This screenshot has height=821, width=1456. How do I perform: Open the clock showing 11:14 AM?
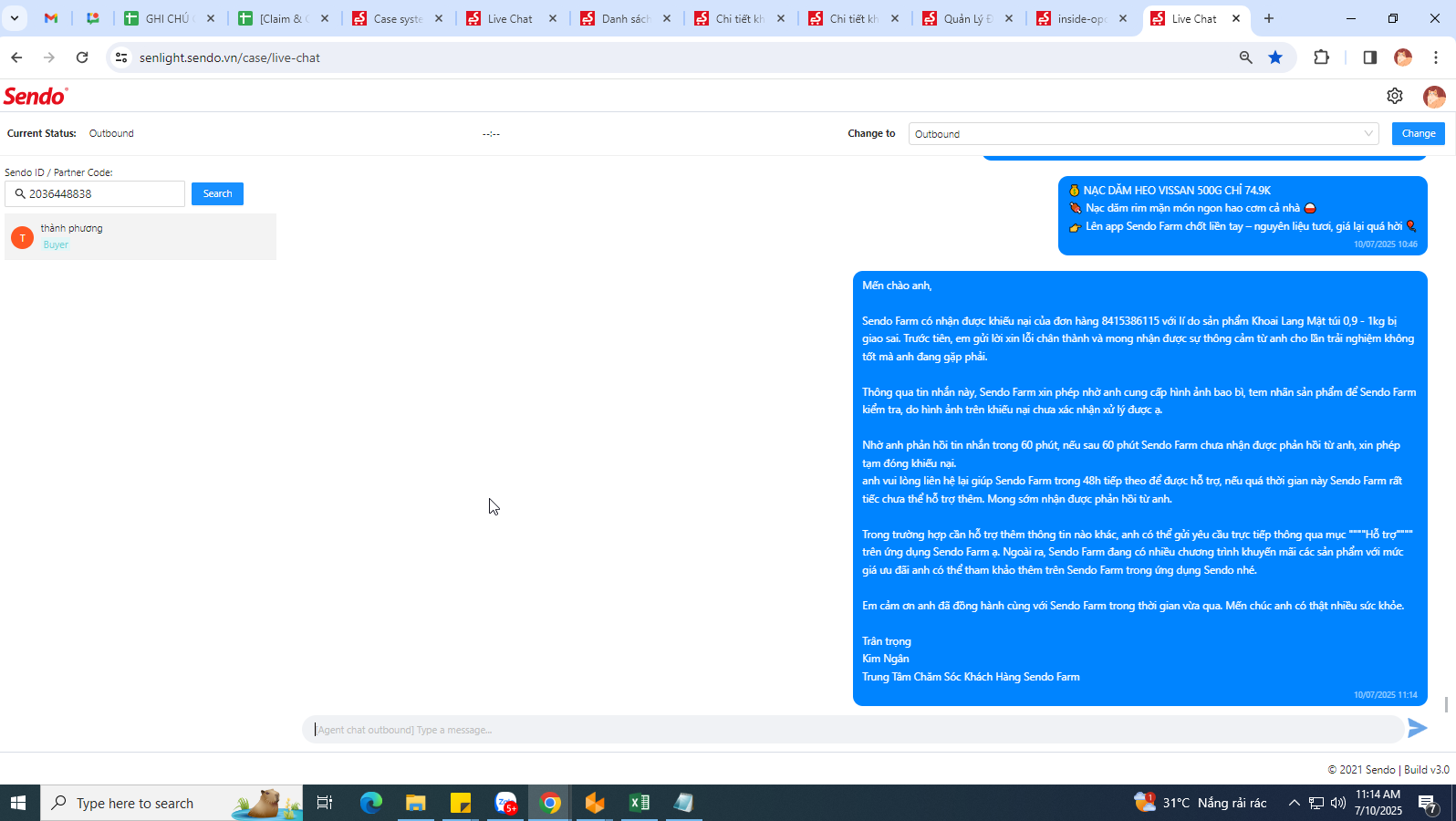[x=1378, y=803]
